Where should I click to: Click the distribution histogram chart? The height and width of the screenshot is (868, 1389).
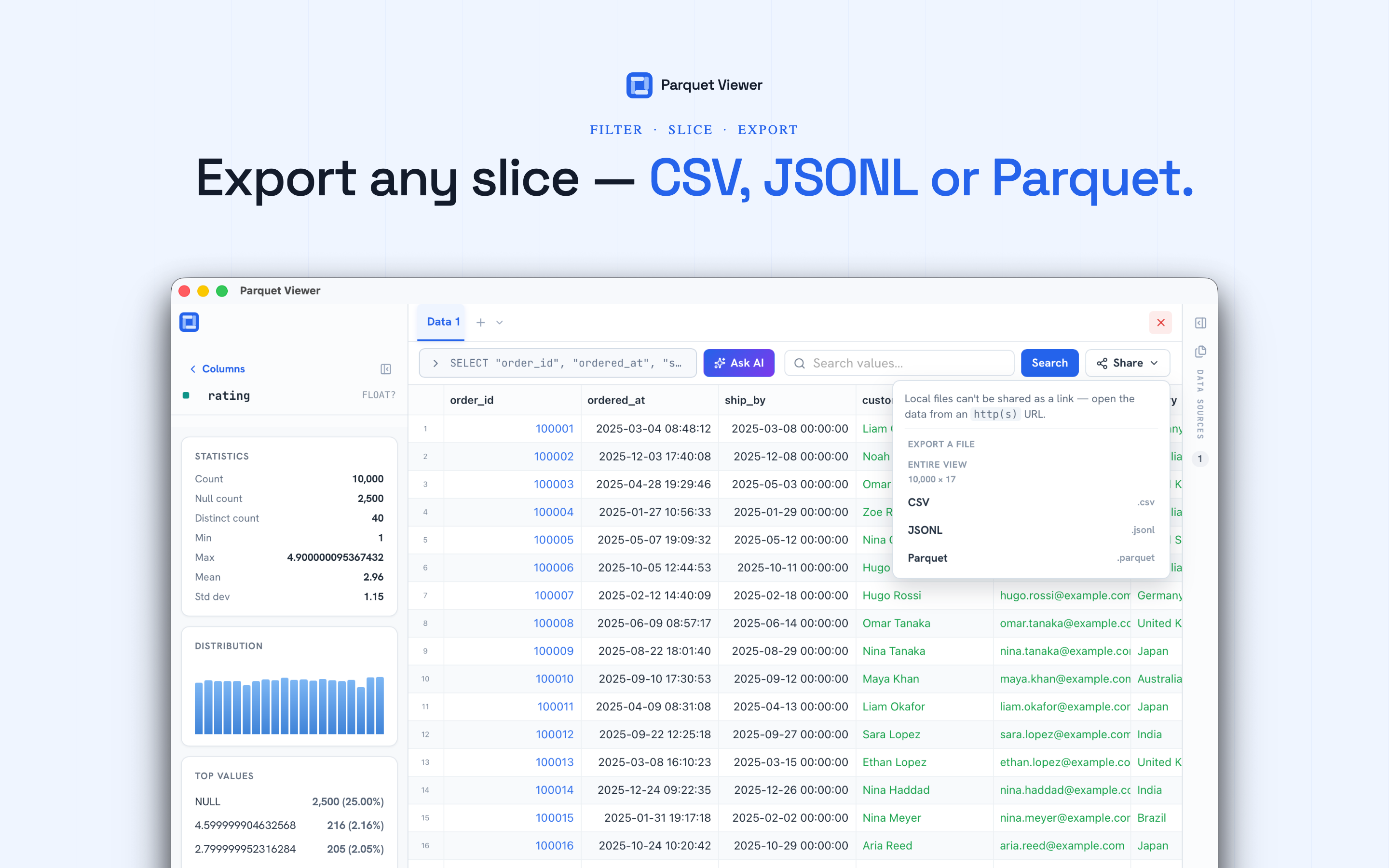point(289,705)
